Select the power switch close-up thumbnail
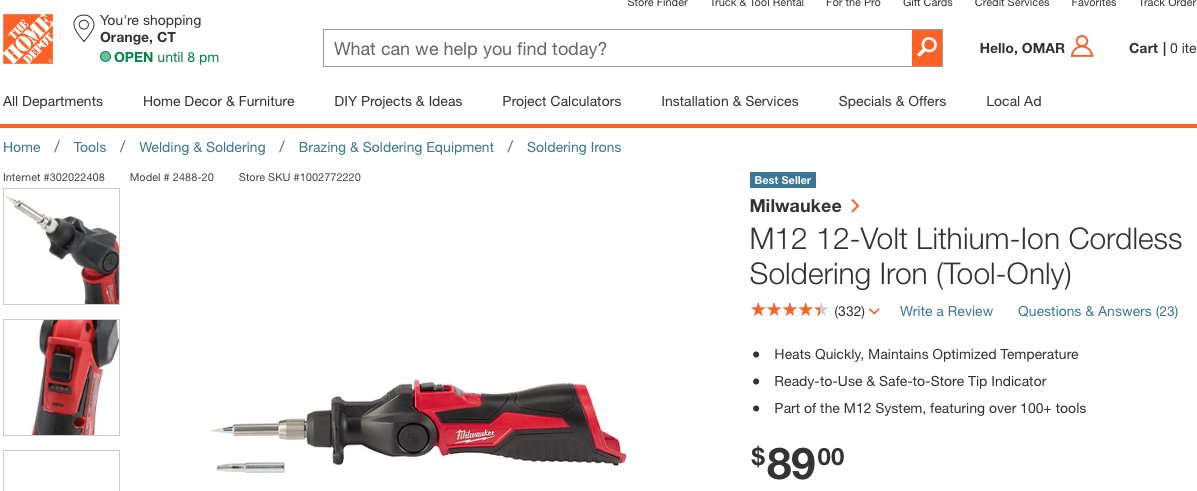 point(61,377)
